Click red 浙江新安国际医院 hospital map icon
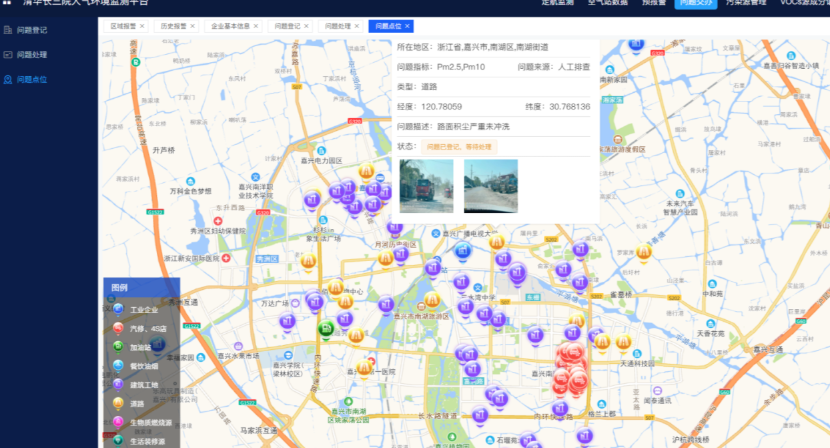Image resolution: width=830 pixels, height=448 pixels. click(x=226, y=258)
